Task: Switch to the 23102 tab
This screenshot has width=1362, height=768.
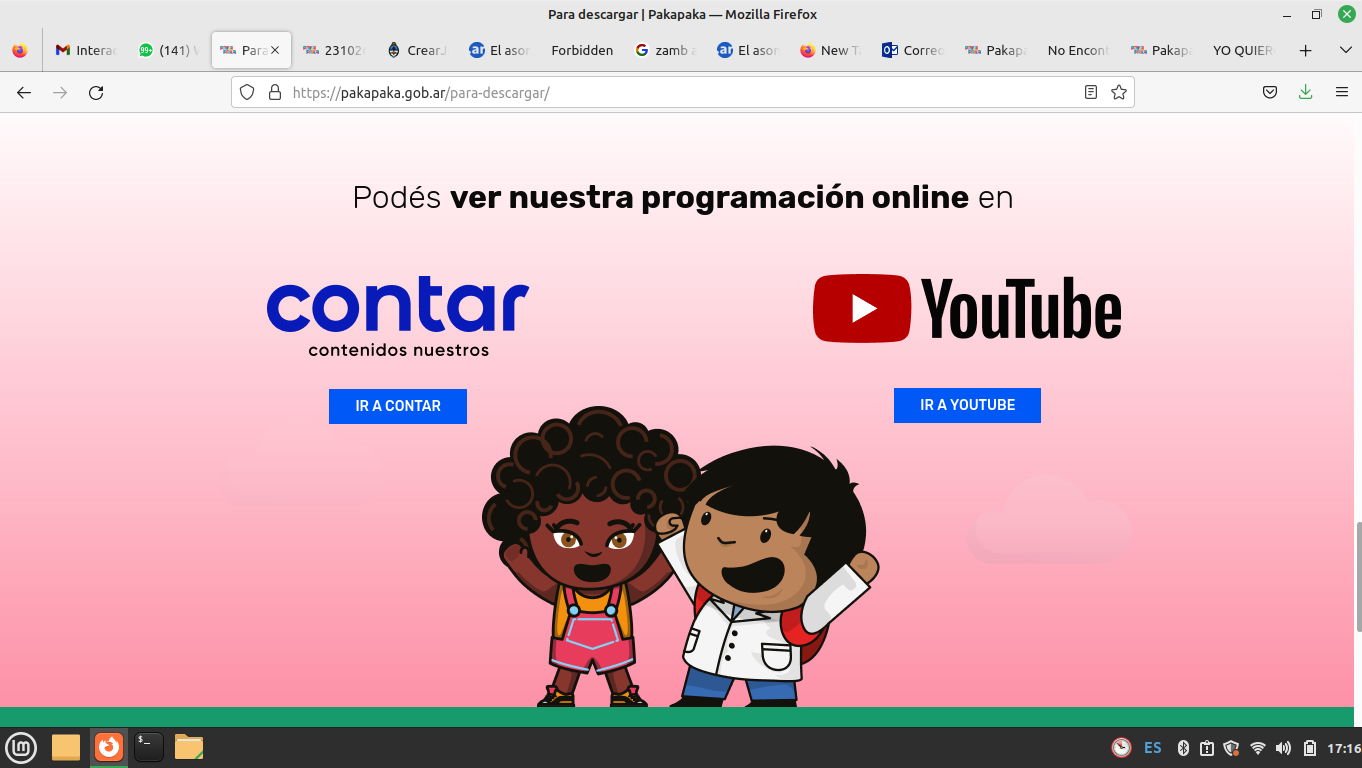Action: pyautogui.click(x=333, y=50)
